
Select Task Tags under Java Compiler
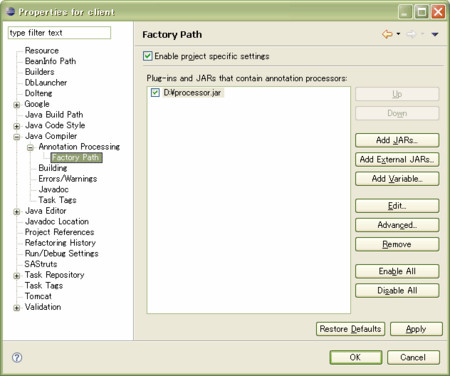click(57, 200)
